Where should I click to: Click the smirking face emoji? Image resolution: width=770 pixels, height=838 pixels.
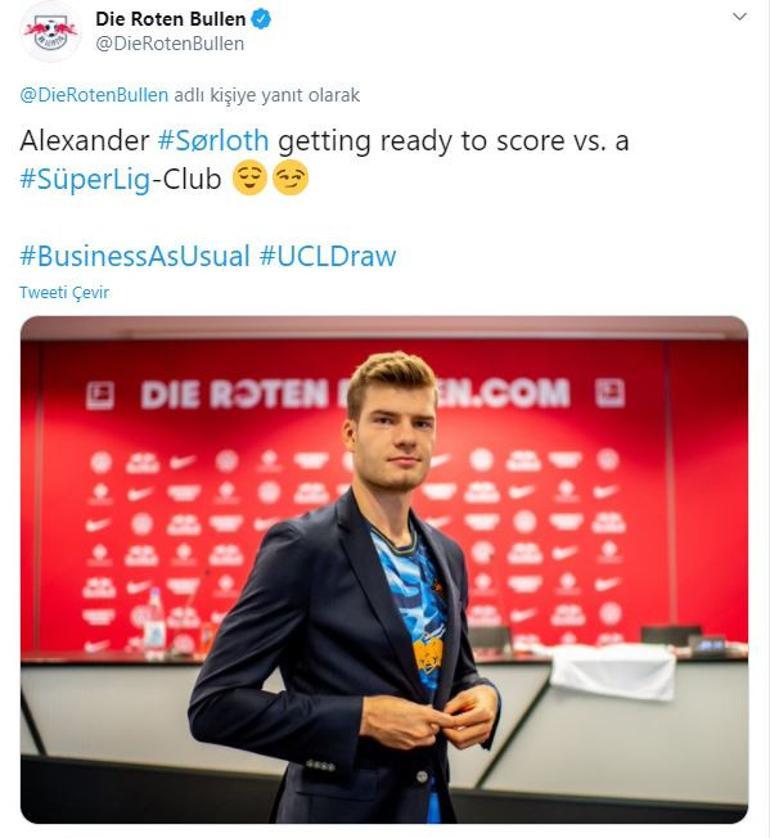(x=290, y=179)
